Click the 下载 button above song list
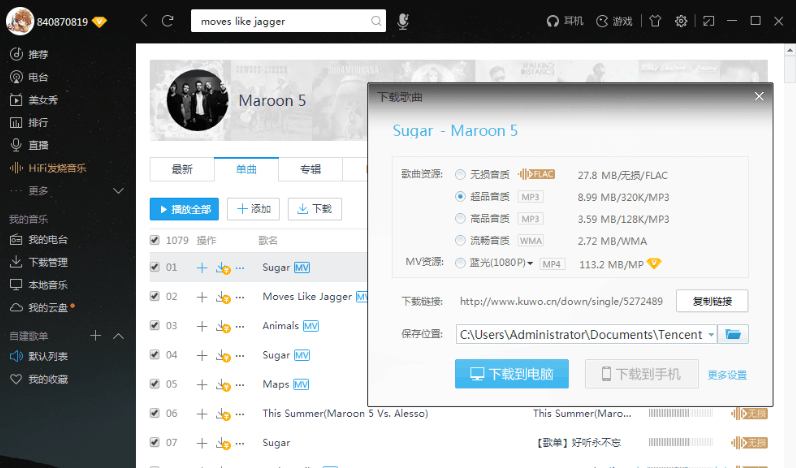The height and width of the screenshot is (468, 796). [315, 209]
